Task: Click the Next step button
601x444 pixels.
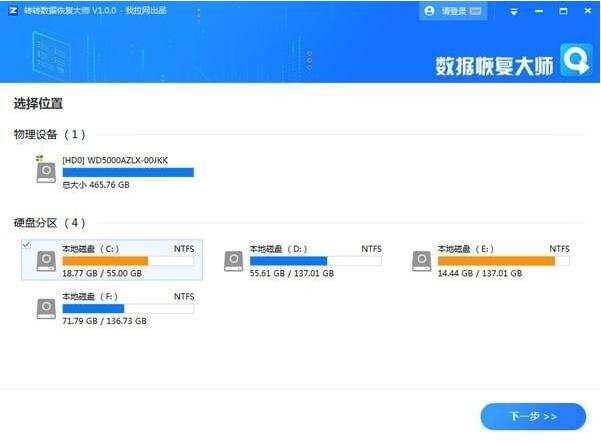Action: [533, 416]
